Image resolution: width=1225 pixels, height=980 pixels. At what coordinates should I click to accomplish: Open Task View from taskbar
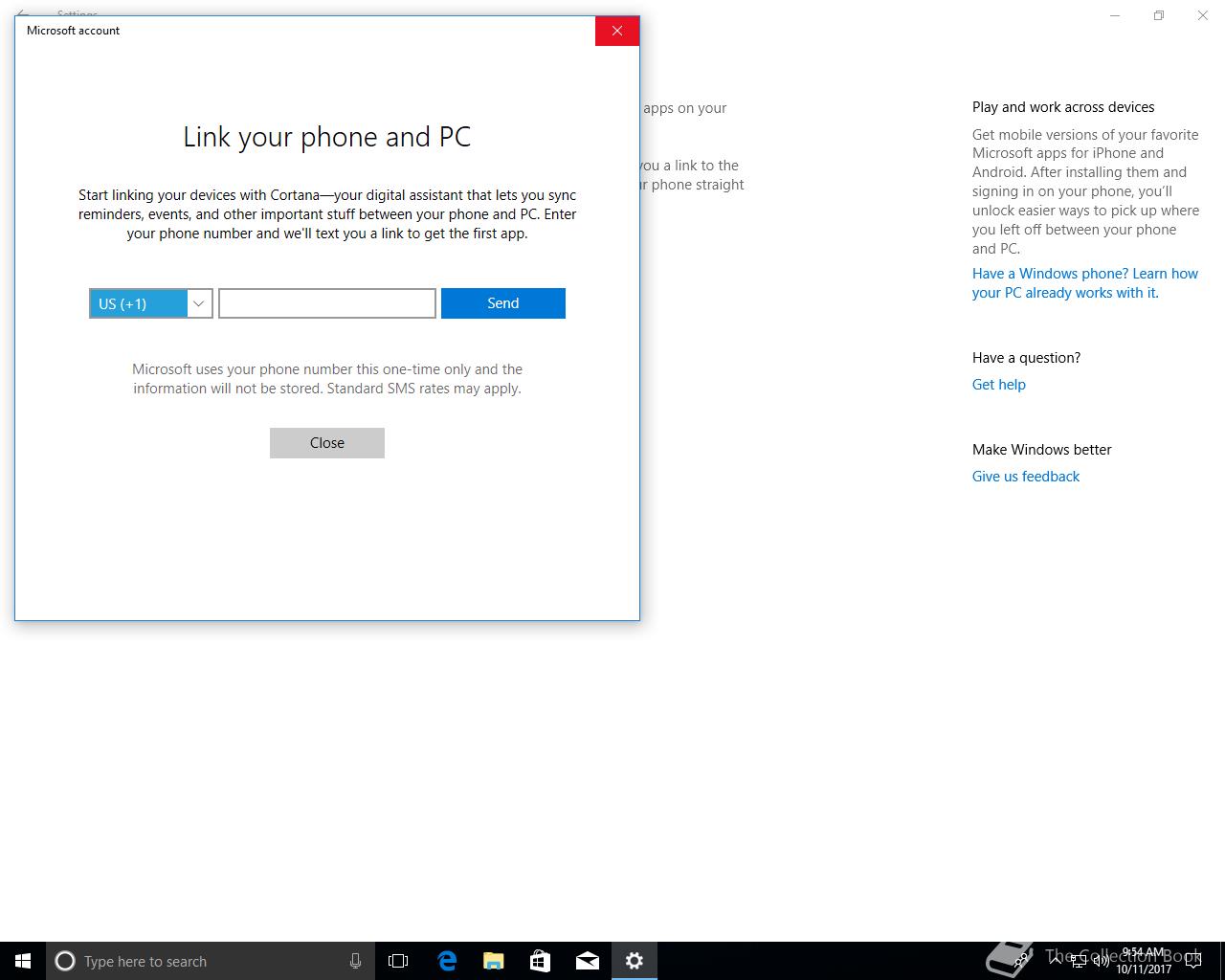pos(398,961)
